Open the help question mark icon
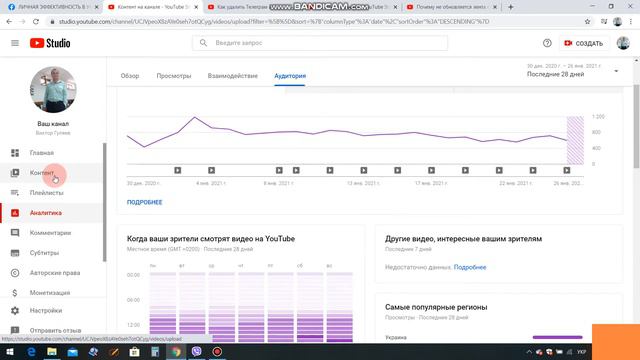This screenshot has height=360, width=640. 547,43
